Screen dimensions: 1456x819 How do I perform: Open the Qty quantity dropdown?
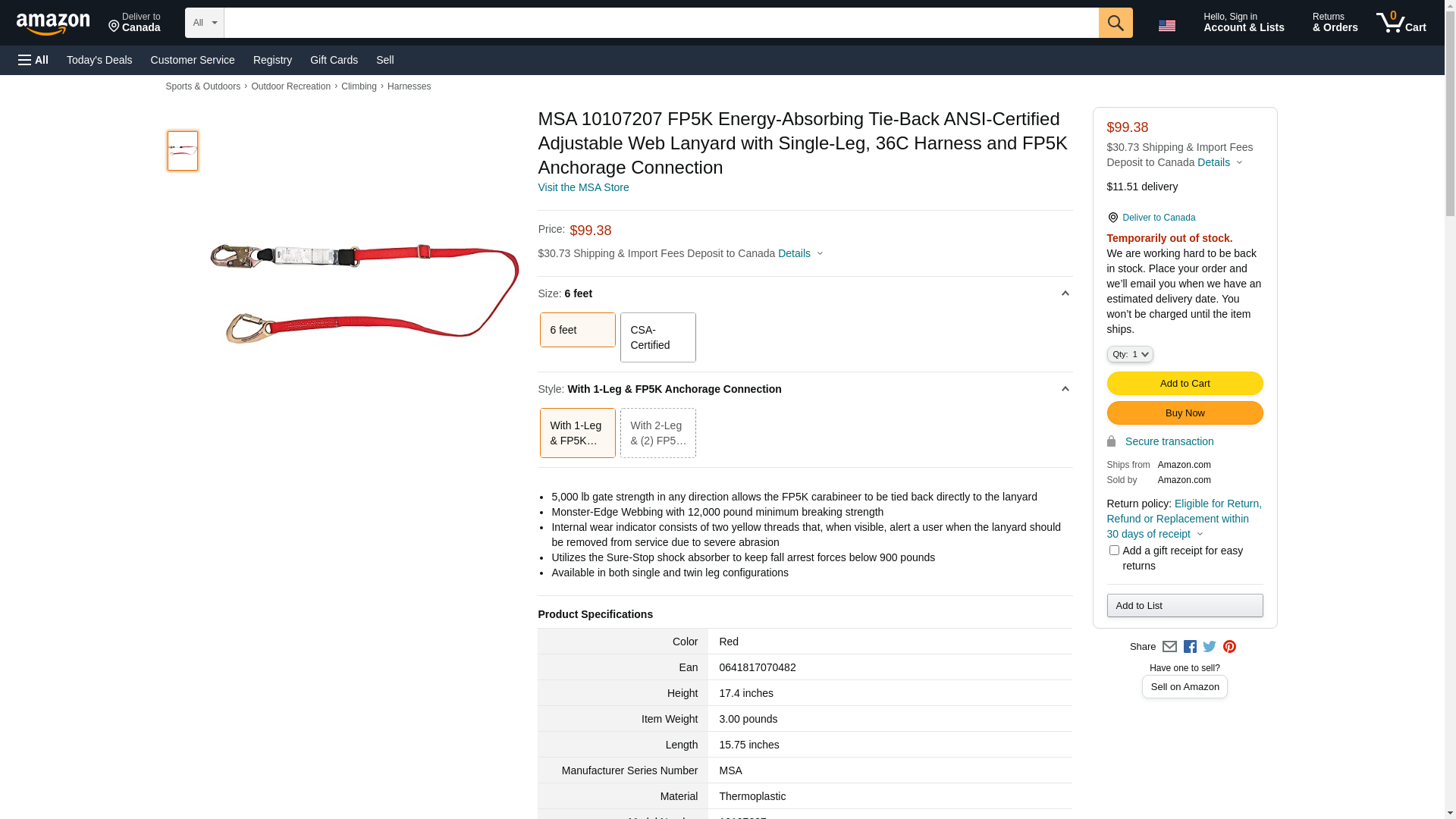coord(1129,354)
